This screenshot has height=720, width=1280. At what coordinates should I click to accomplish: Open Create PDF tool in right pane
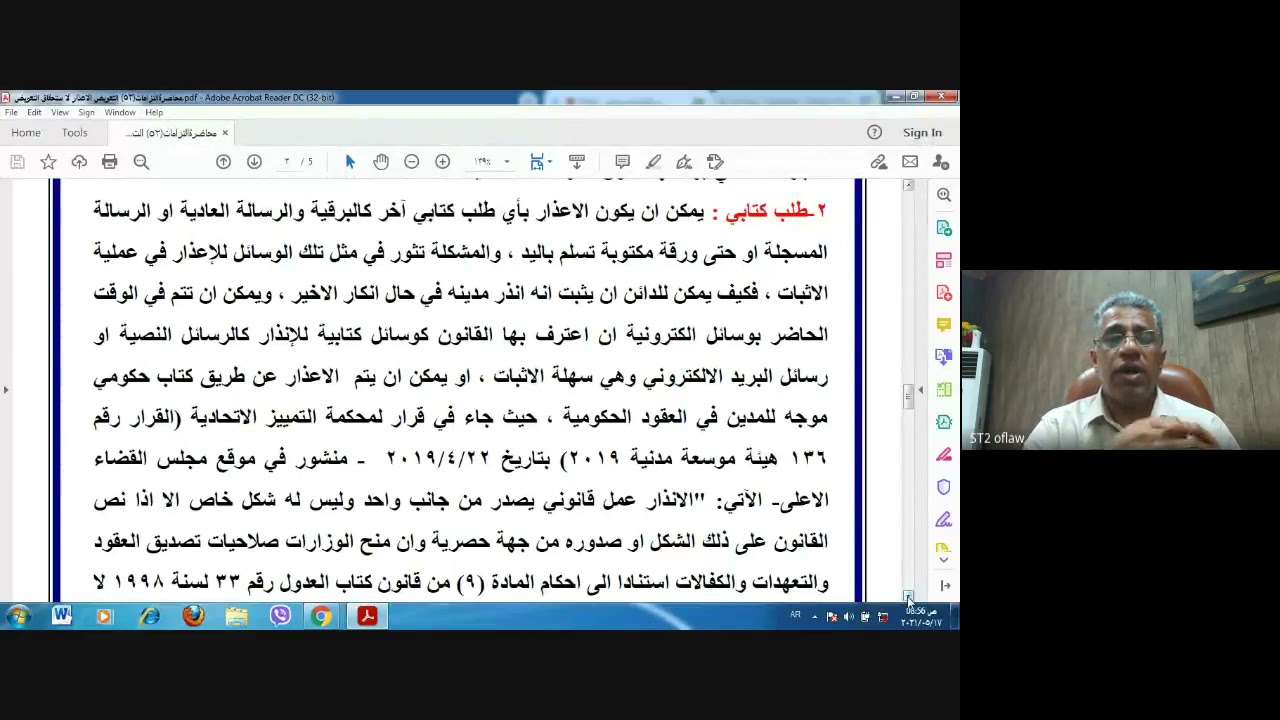point(944,293)
